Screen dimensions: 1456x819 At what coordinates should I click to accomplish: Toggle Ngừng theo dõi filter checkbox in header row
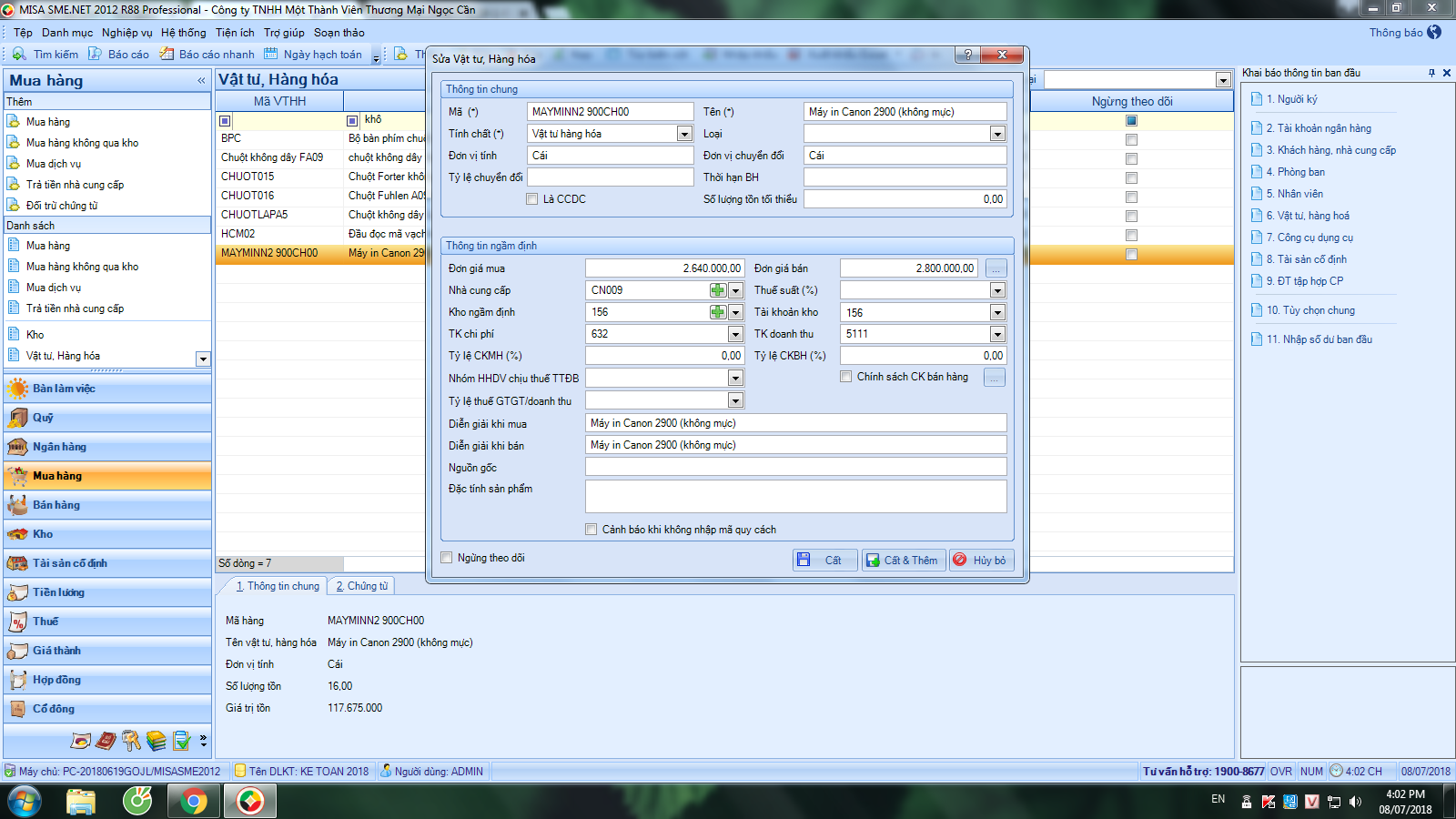click(x=1131, y=120)
